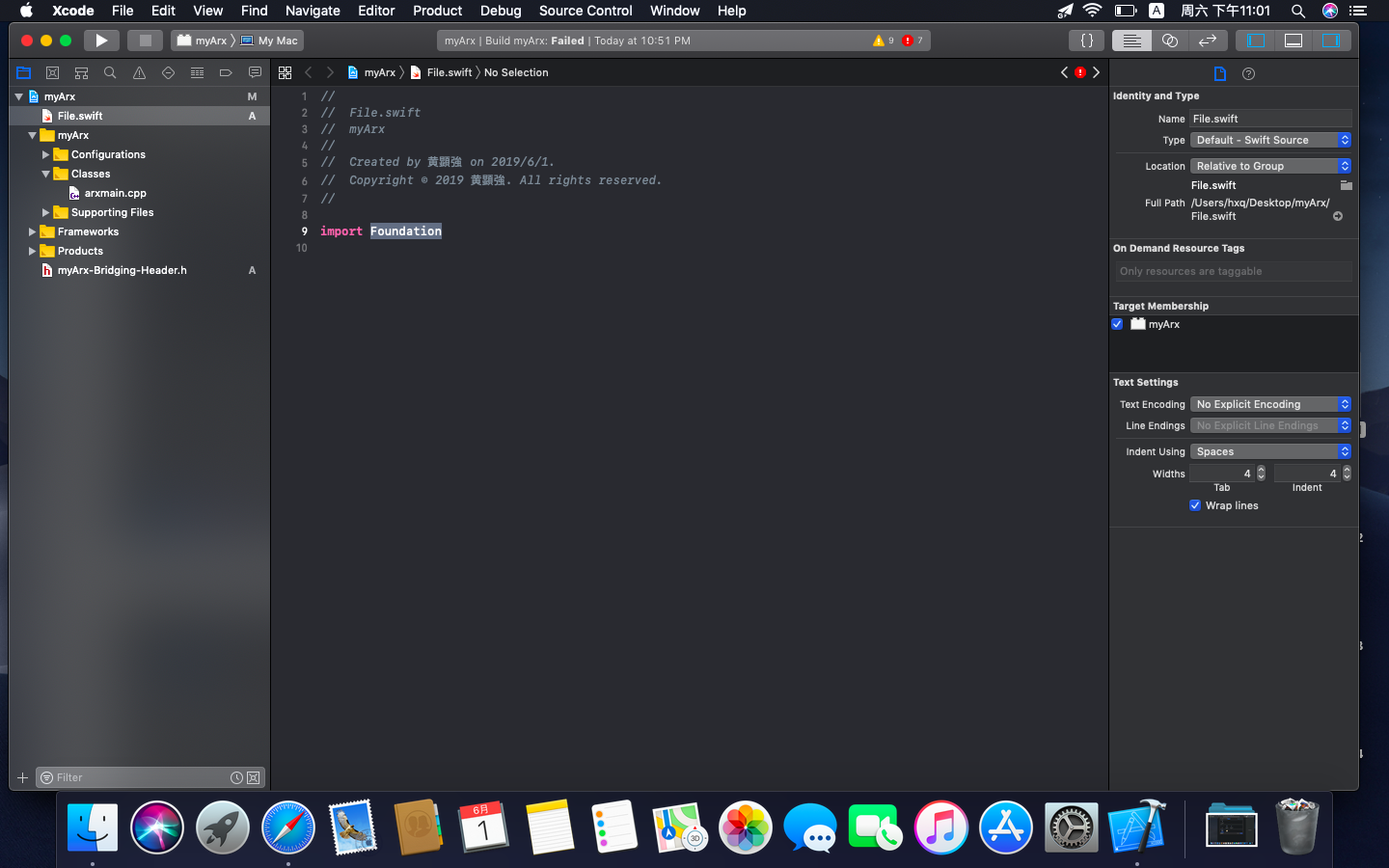Expand the Frameworks group

tap(32, 231)
